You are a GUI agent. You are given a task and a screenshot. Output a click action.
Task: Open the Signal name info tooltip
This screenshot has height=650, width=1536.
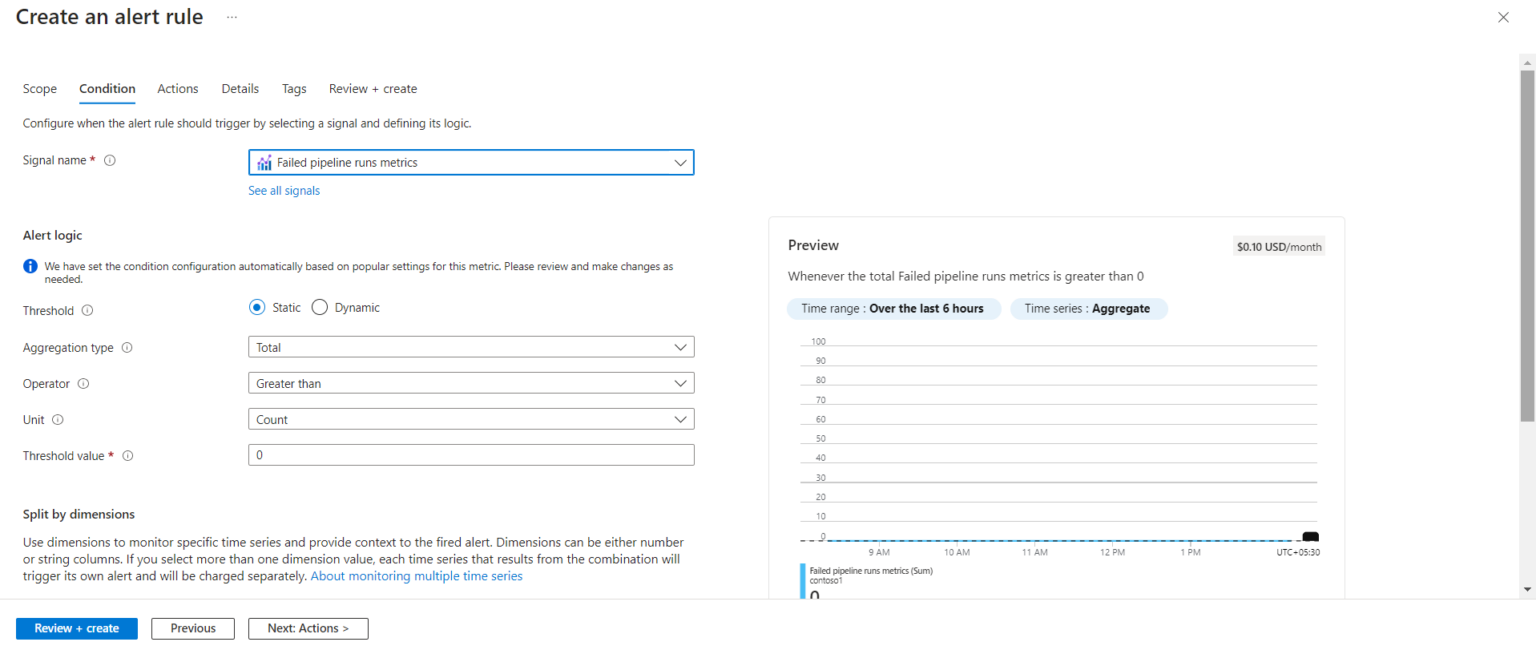(109, 159)
